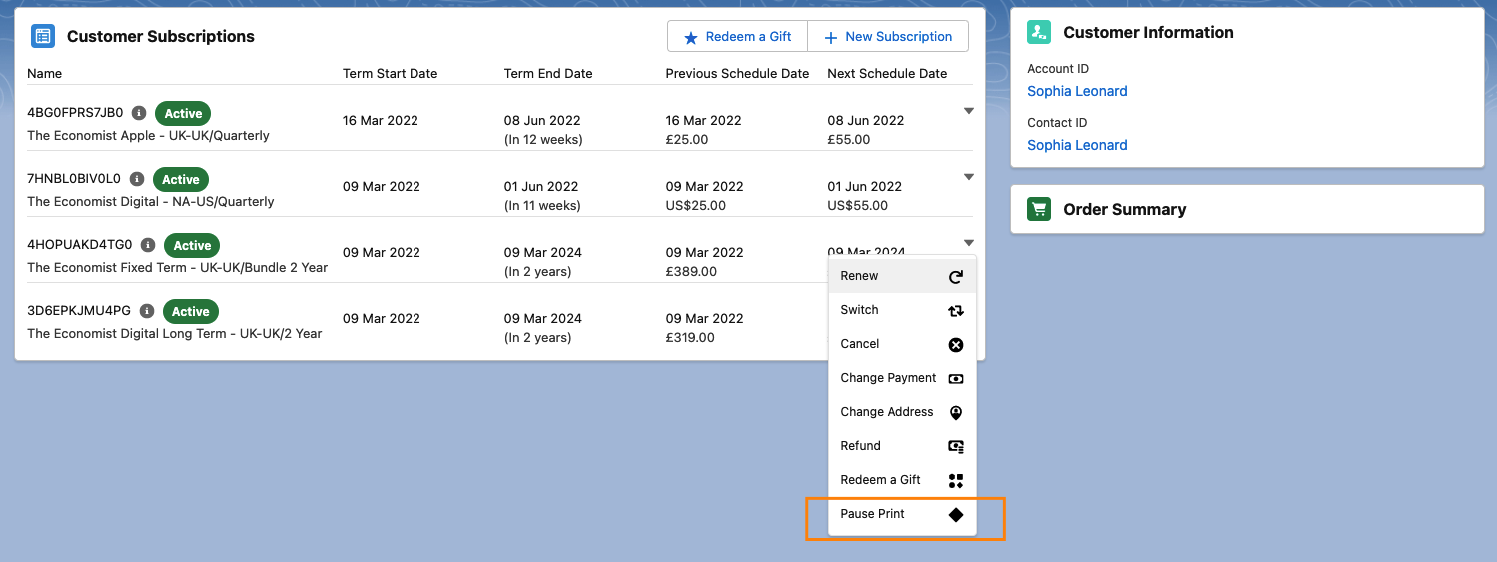Click info icon next to 4BG0FPRS7JB0
This screenshot has height=562, width=1497.
pos(139,113)
